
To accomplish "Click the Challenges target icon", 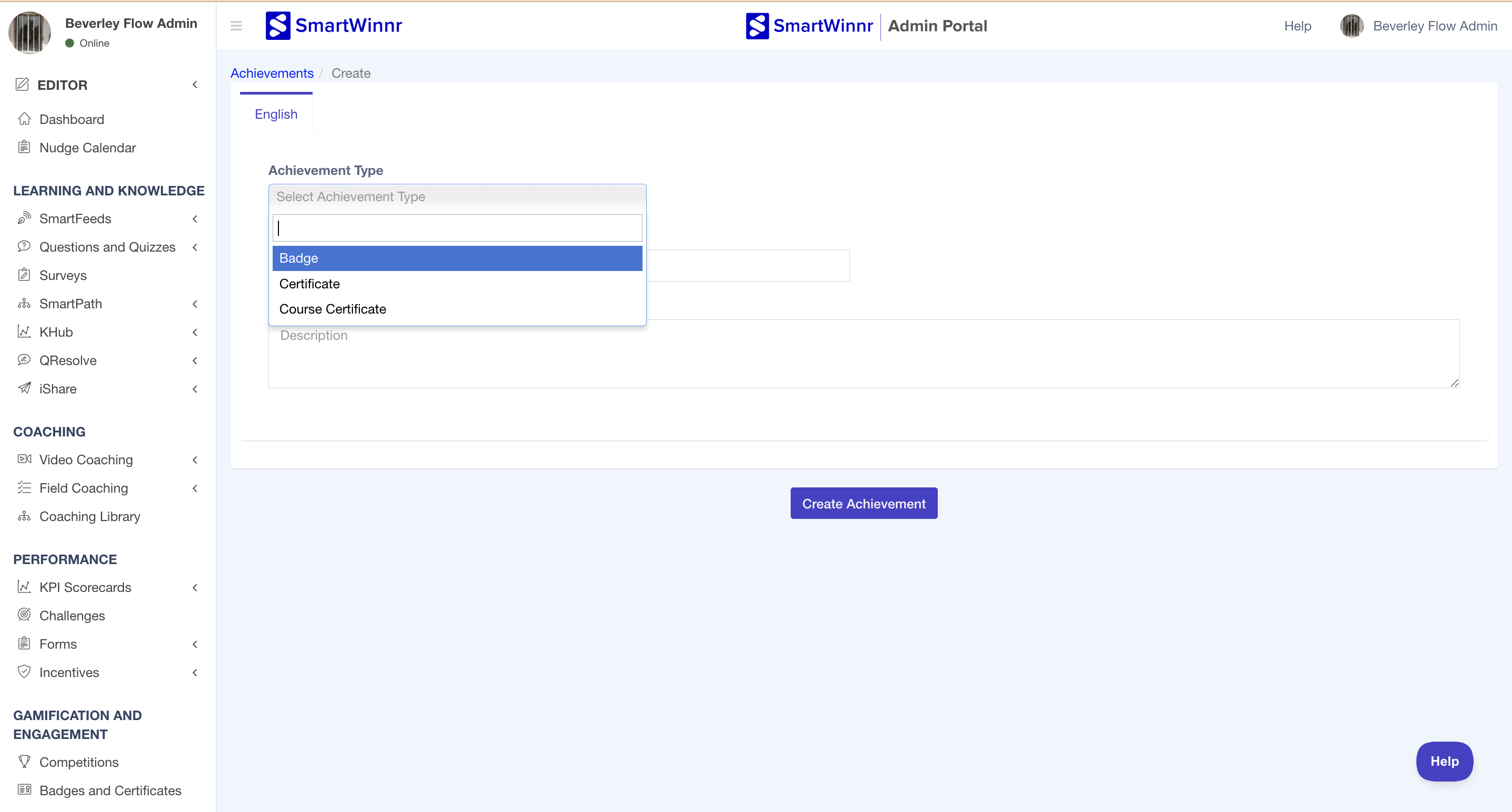I will pyautogui.click(x=24, y=615).
